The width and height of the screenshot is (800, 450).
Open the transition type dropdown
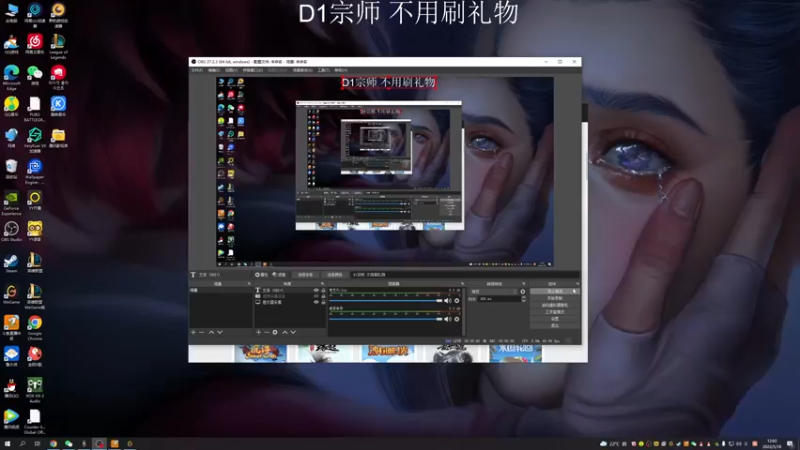click(494, 292)
